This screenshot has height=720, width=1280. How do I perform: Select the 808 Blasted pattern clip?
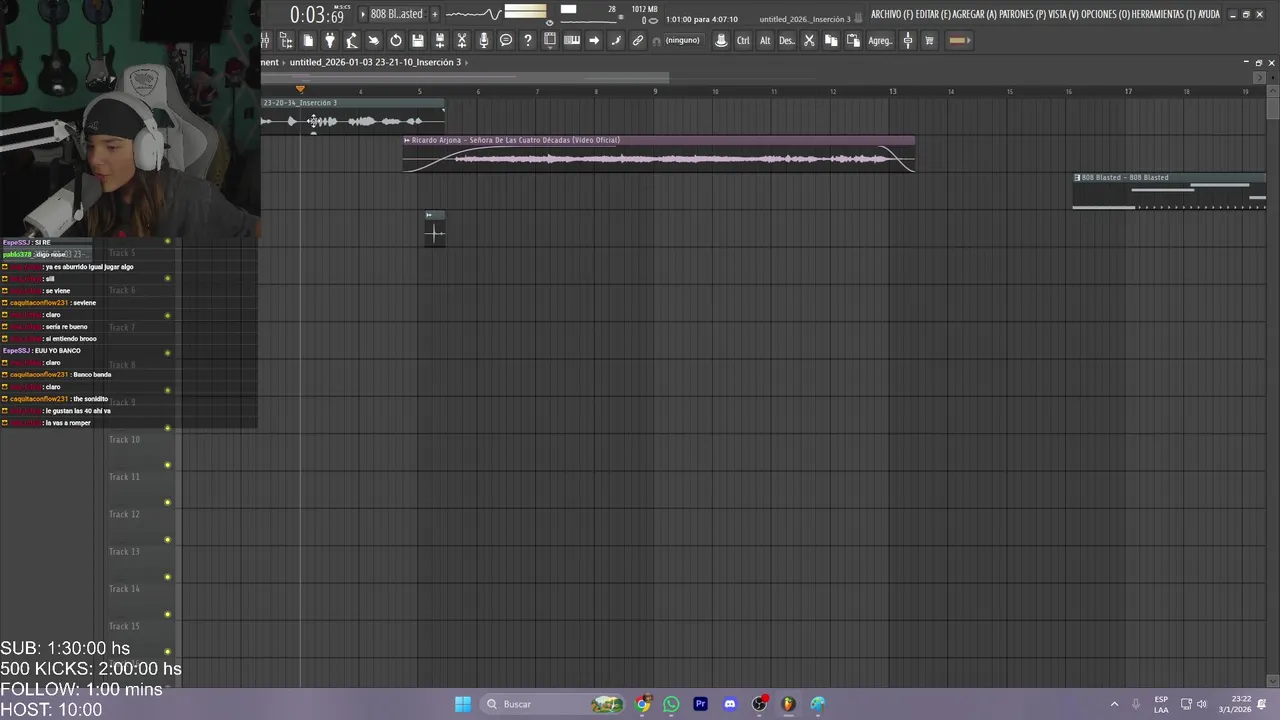(1169, 191)
